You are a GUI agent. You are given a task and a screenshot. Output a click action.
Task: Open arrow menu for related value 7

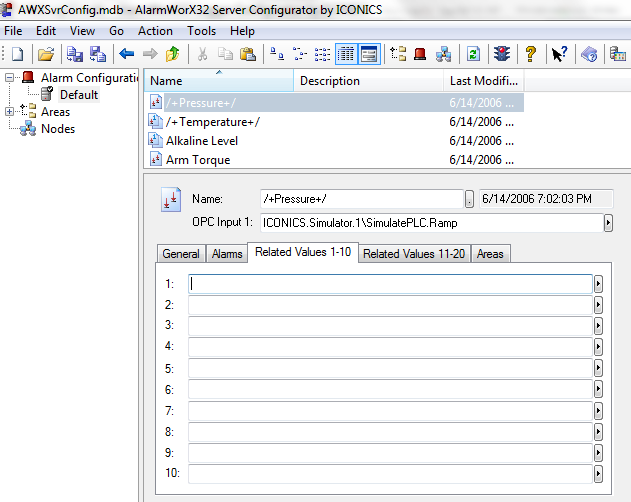(598, 411)
